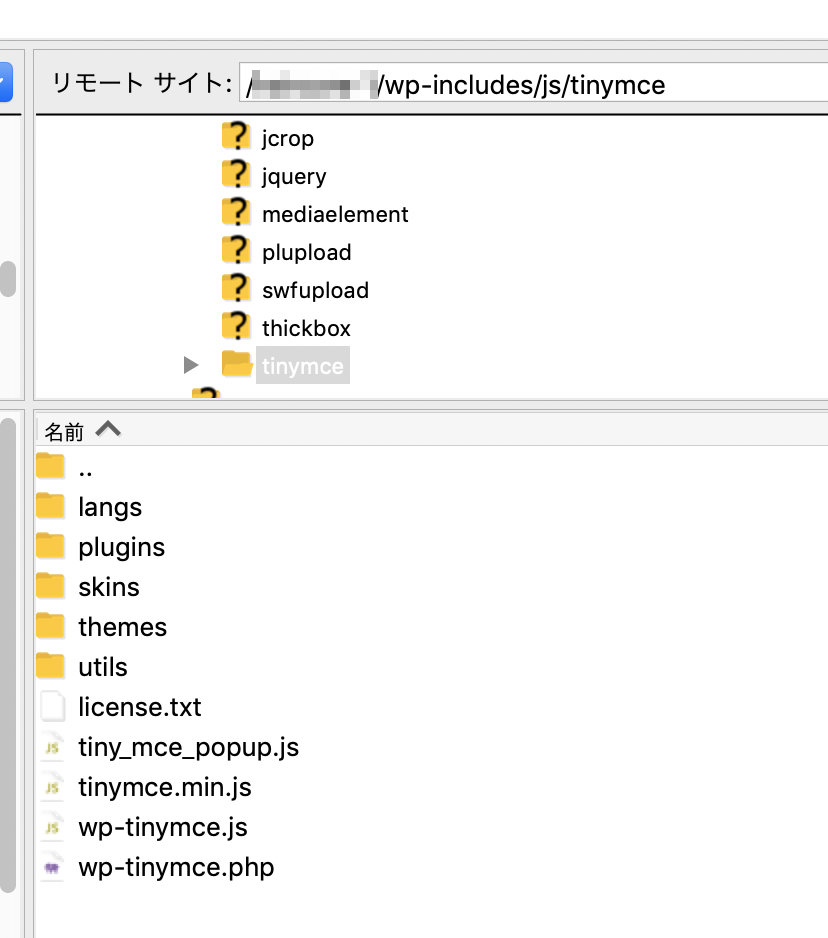Go to parent directory ".."
The height and width of the screenshot is (938, 828).
[x=85, y=467]
